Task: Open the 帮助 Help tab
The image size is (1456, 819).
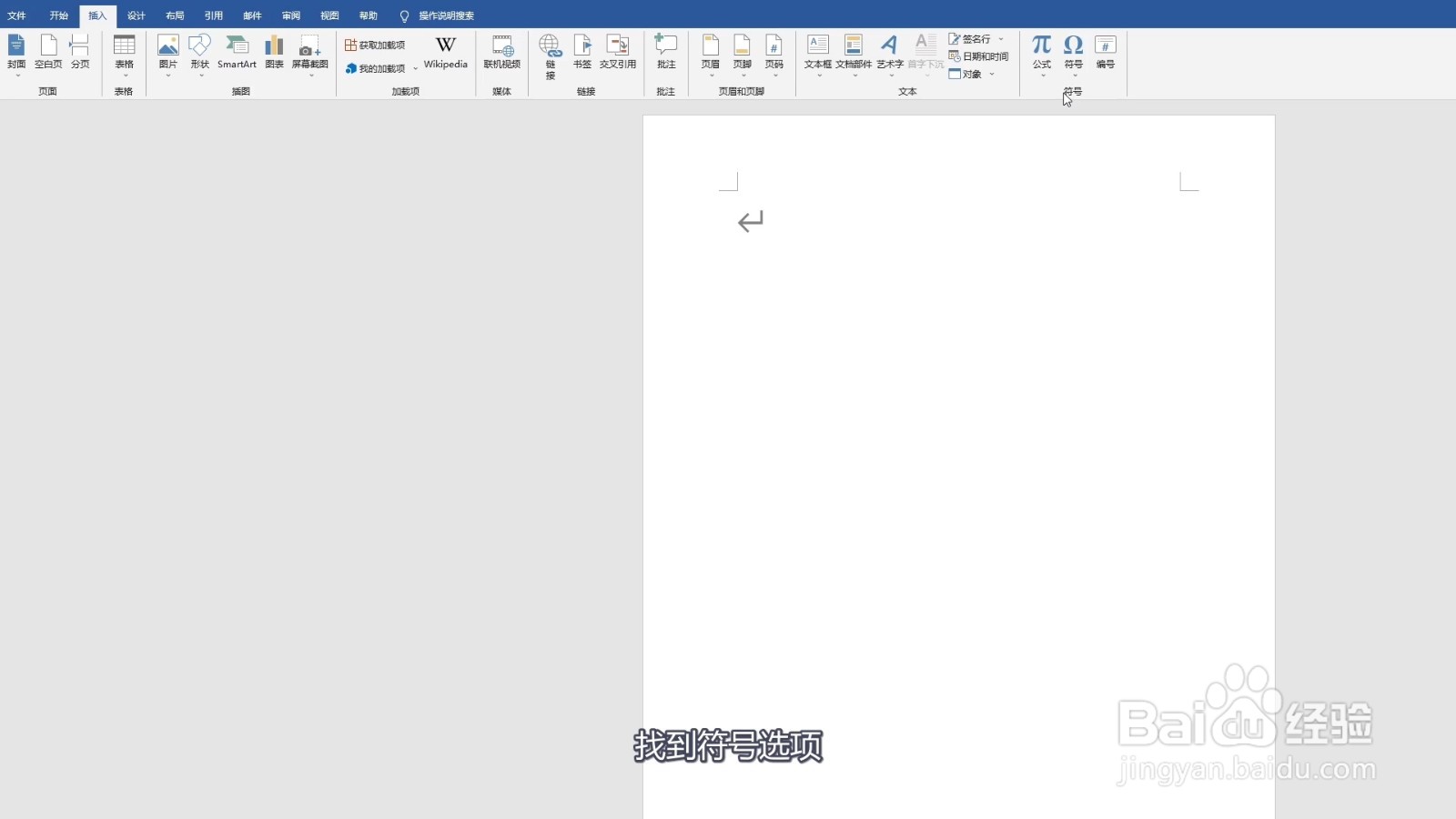Action: click(x=369, y=15)
